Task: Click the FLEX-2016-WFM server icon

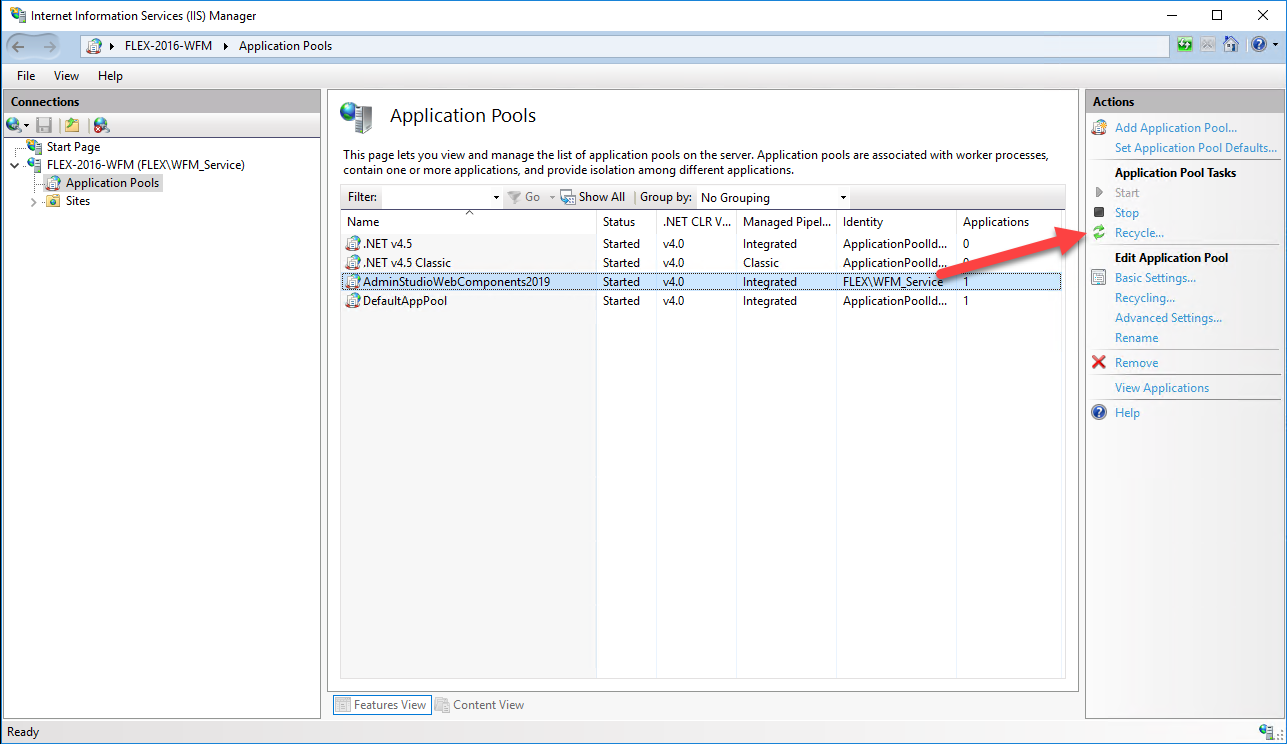Action: (35, 164)
